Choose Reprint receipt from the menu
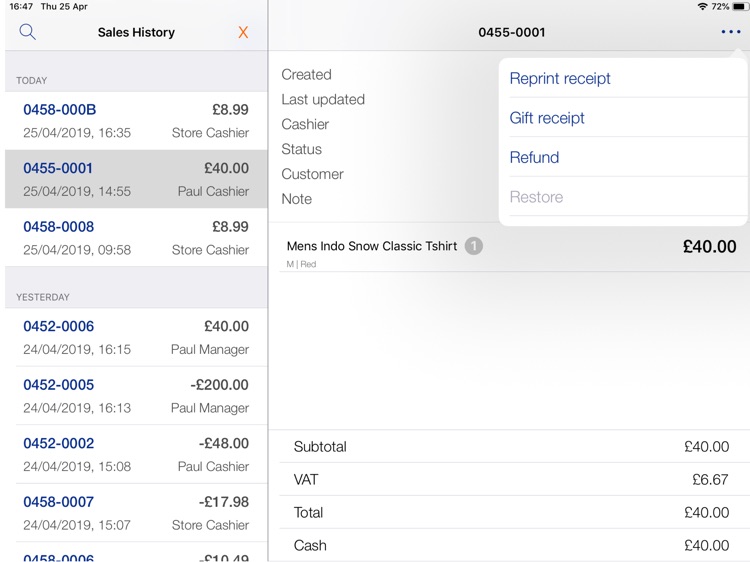Screen dimensions: 750x562 coord(624,78)
